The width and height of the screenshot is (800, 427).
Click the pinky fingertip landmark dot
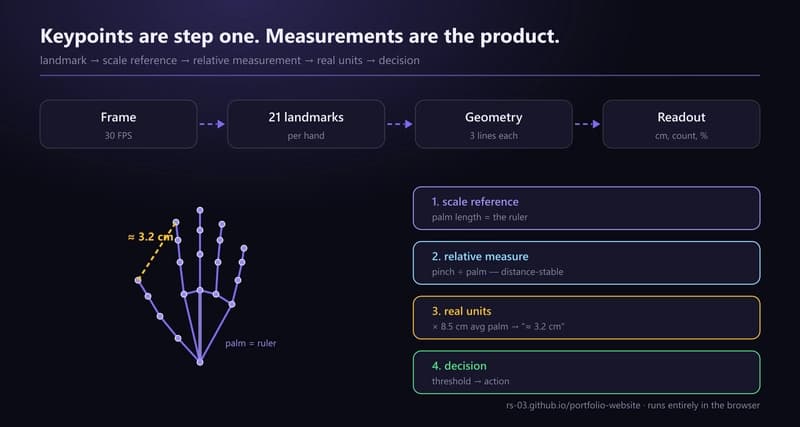tap(244, 248)
